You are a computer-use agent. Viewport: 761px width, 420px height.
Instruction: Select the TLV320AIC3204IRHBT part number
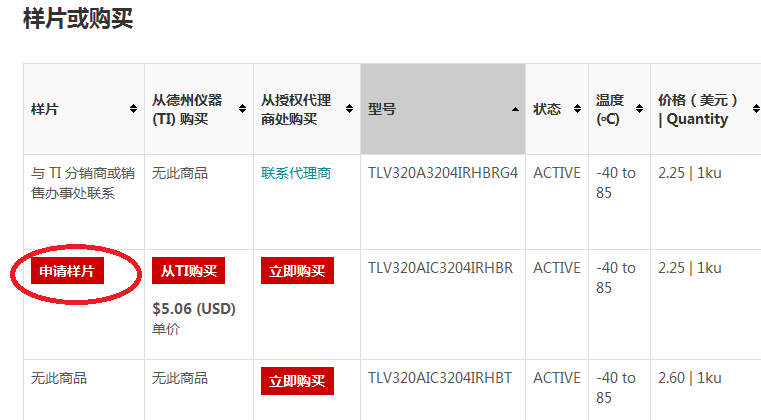tap(440, 378)
